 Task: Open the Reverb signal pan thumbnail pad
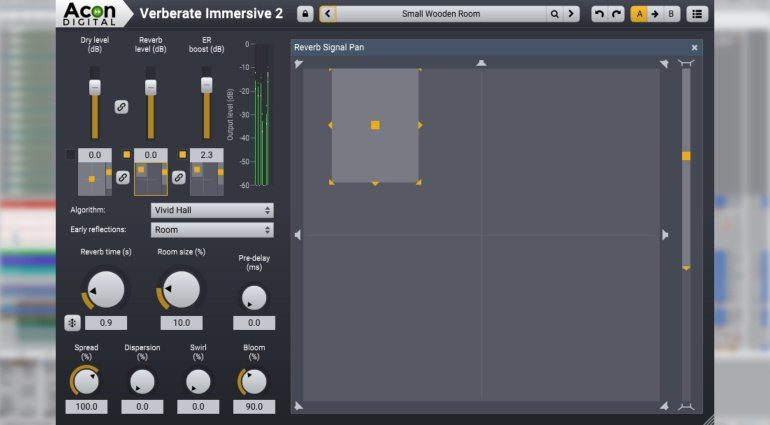(x=151, y=179)
